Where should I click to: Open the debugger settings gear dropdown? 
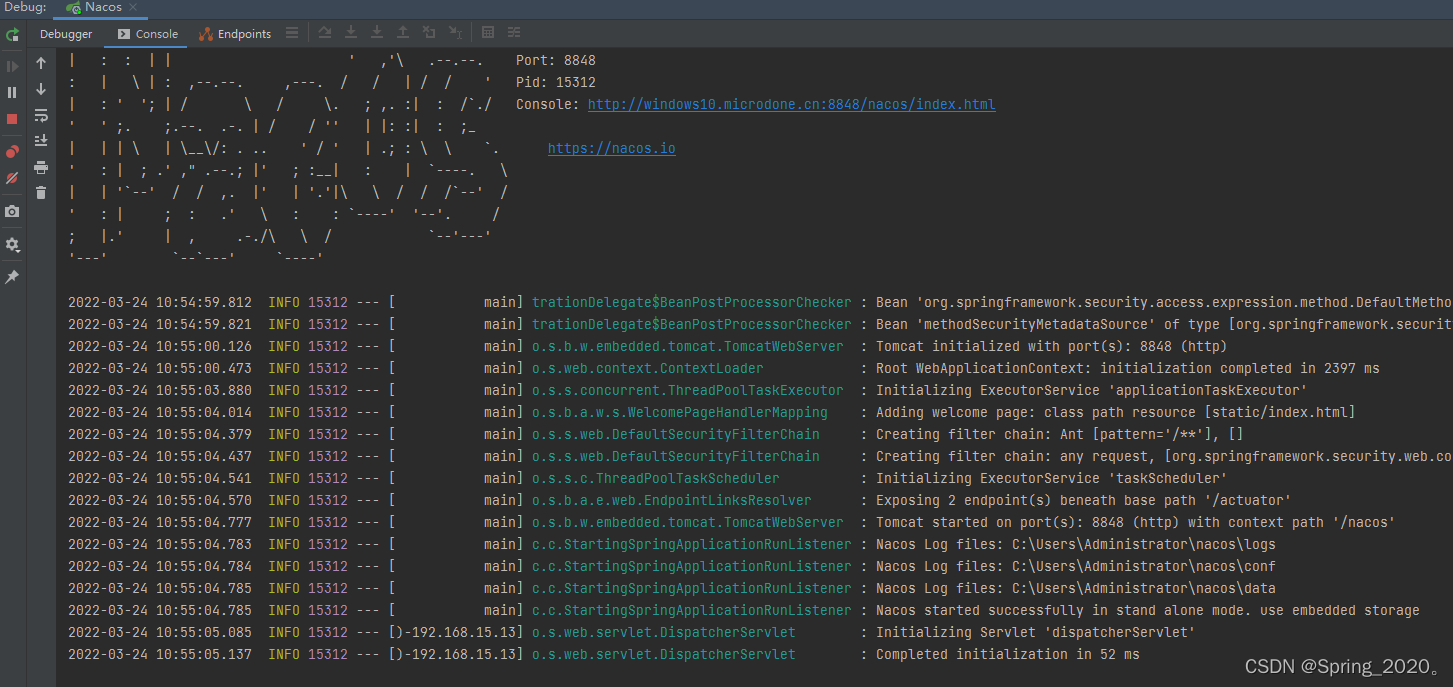point(13,243)
